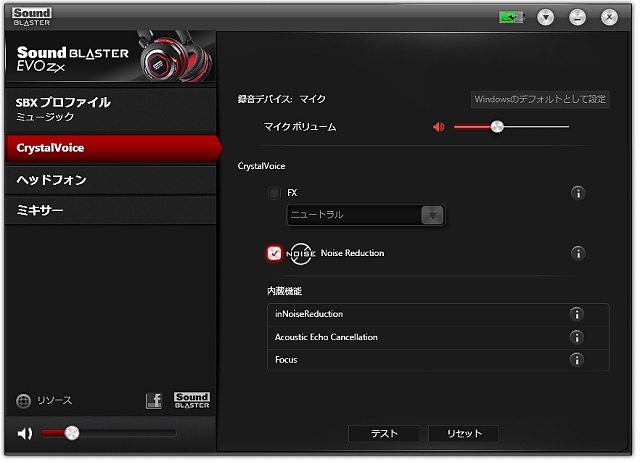Select the CrystalVoice tab
640x462 pixels.
tap(112, 148)
